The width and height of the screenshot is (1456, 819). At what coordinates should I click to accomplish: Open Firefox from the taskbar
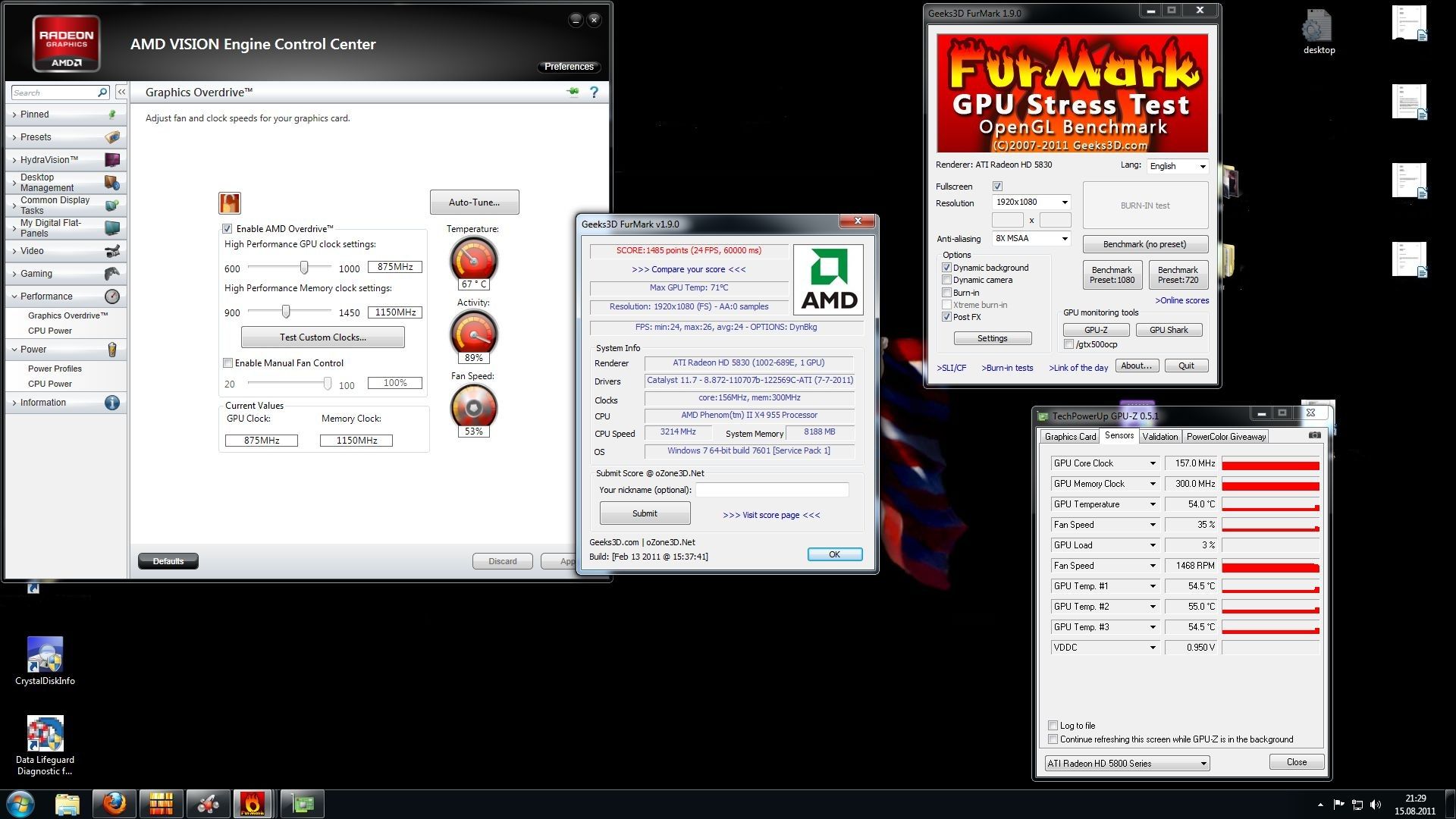[115, 804]
